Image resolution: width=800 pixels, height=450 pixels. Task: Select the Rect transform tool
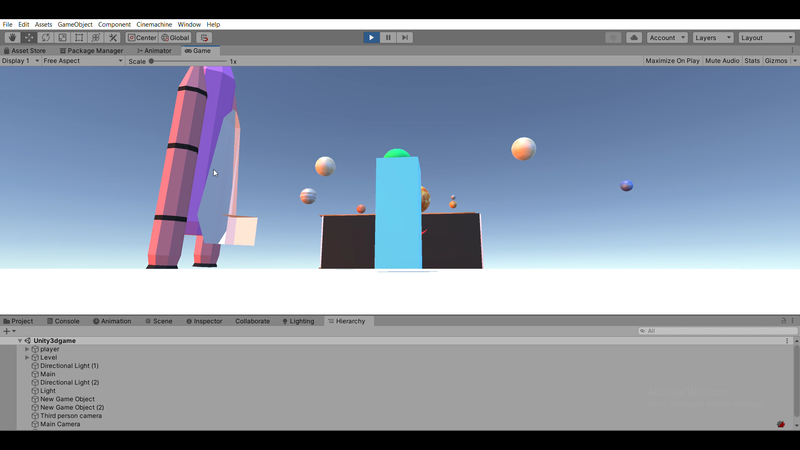tap(79, 38)
